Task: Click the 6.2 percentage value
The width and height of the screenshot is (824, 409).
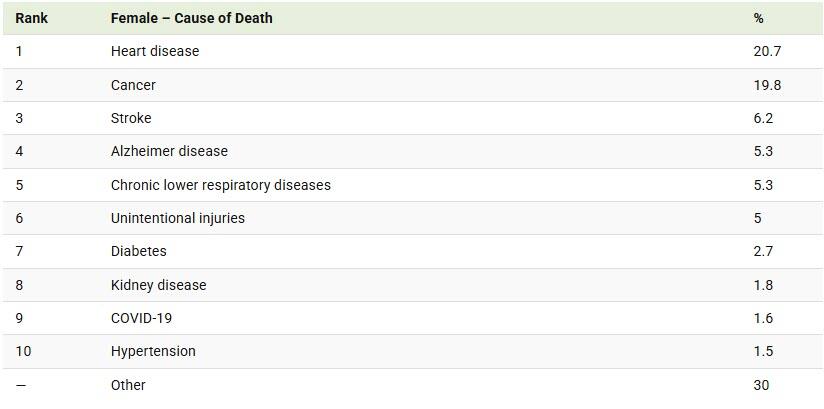Action: [763, 118]
